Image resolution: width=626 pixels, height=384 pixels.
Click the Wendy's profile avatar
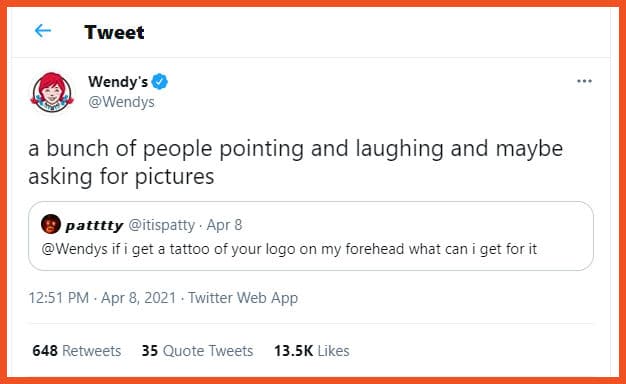52,92
